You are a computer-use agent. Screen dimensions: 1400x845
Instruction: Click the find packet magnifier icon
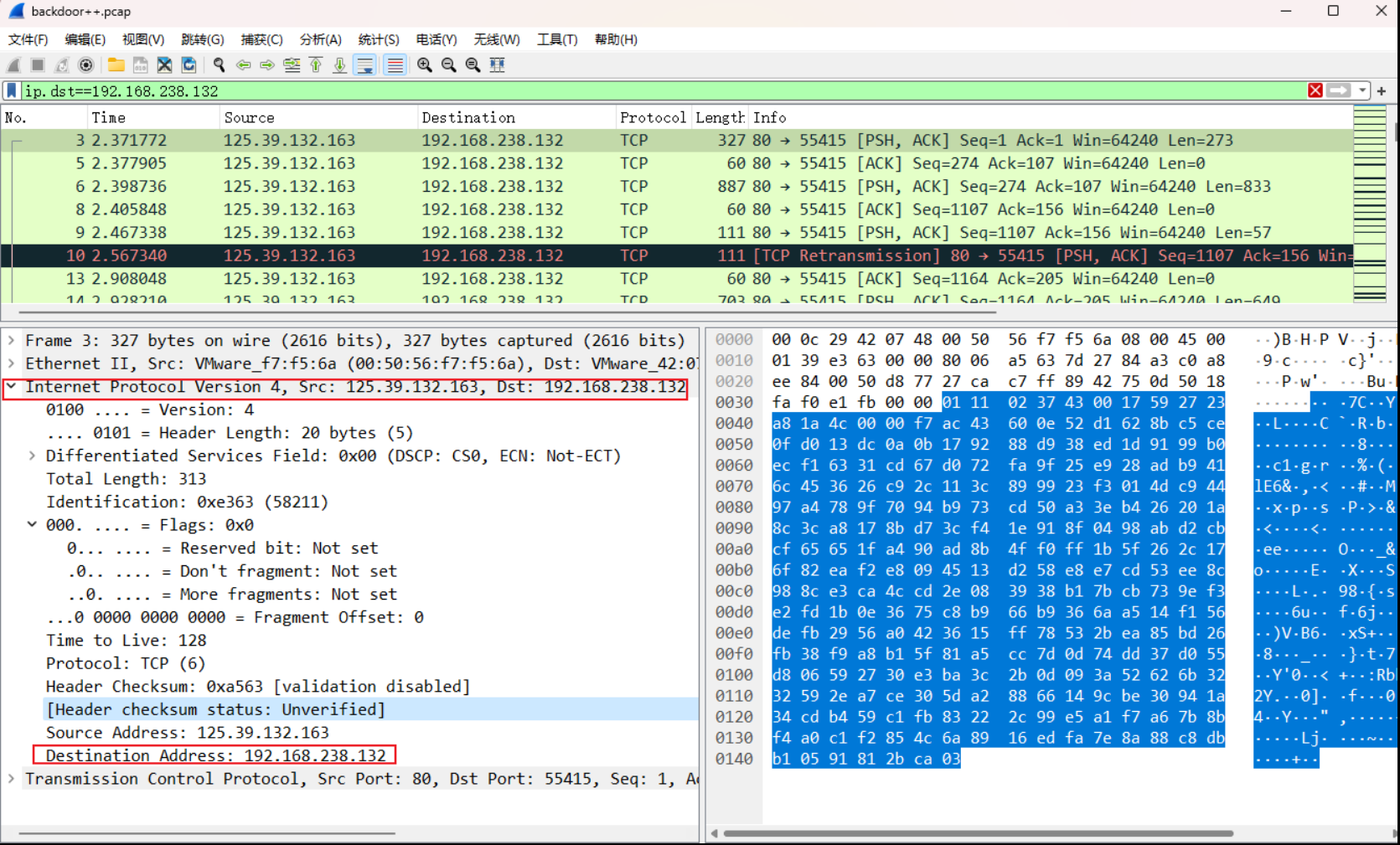tap(220, 65)
